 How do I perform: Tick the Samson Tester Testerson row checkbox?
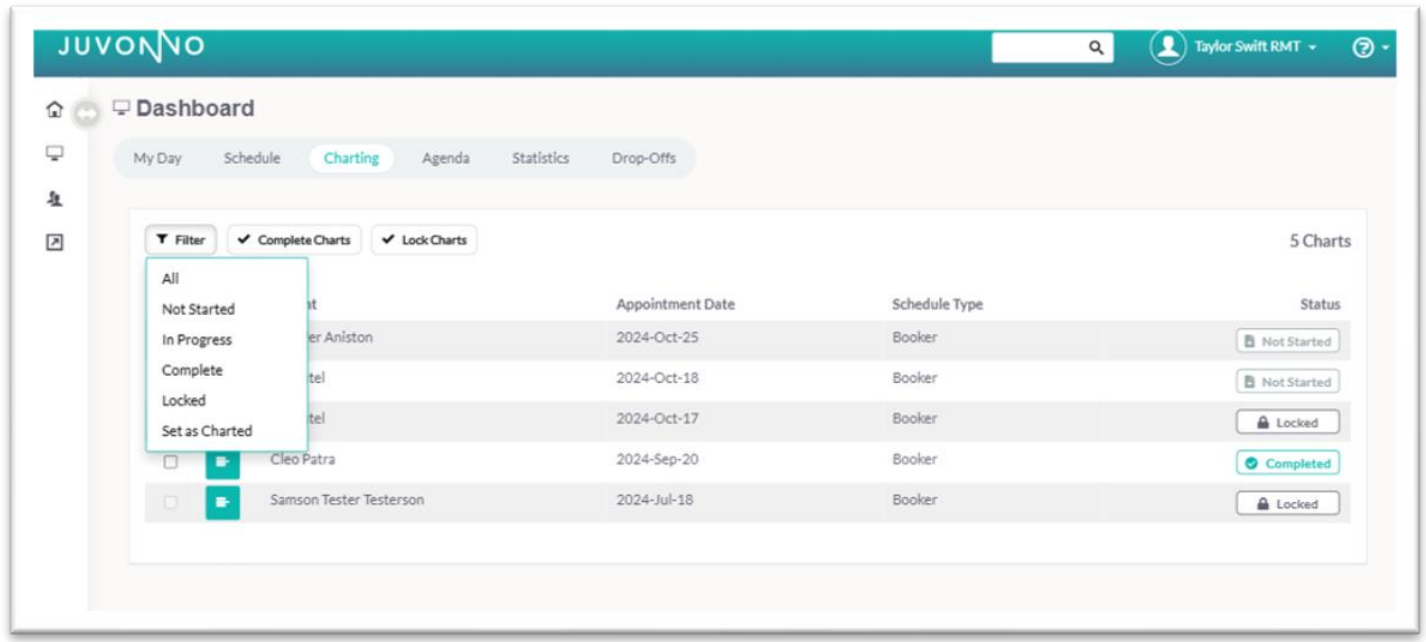171,502
